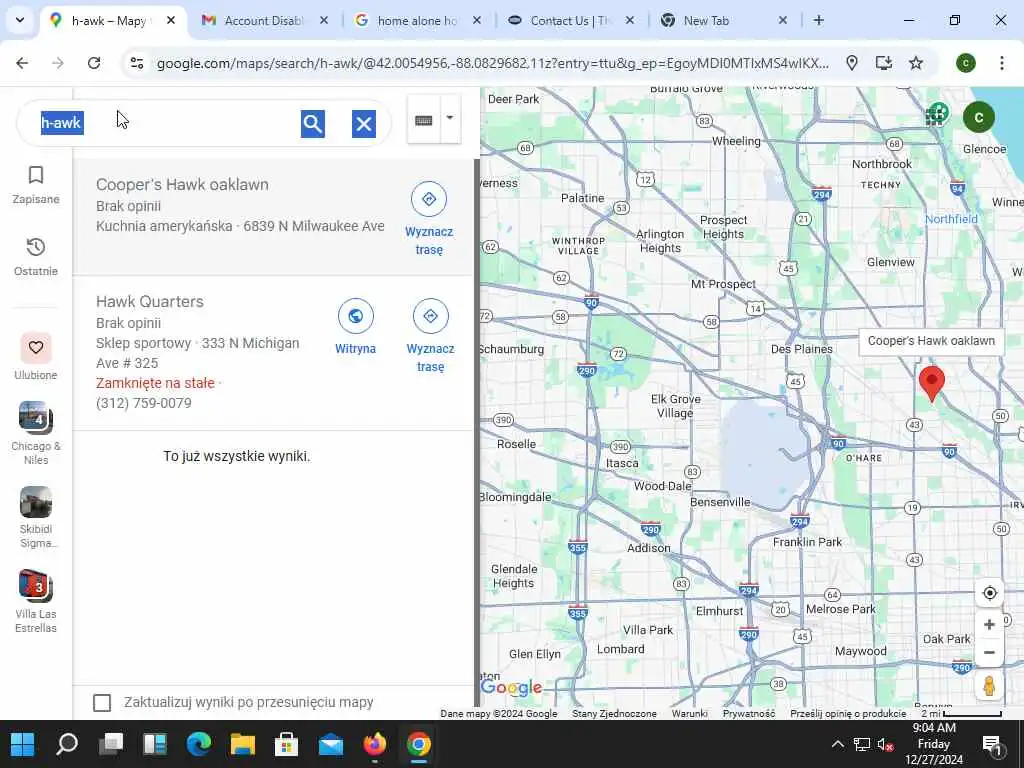Viewport: 1024px width, 768px height.
Task: Reload the page
Action: click(94, 63)
